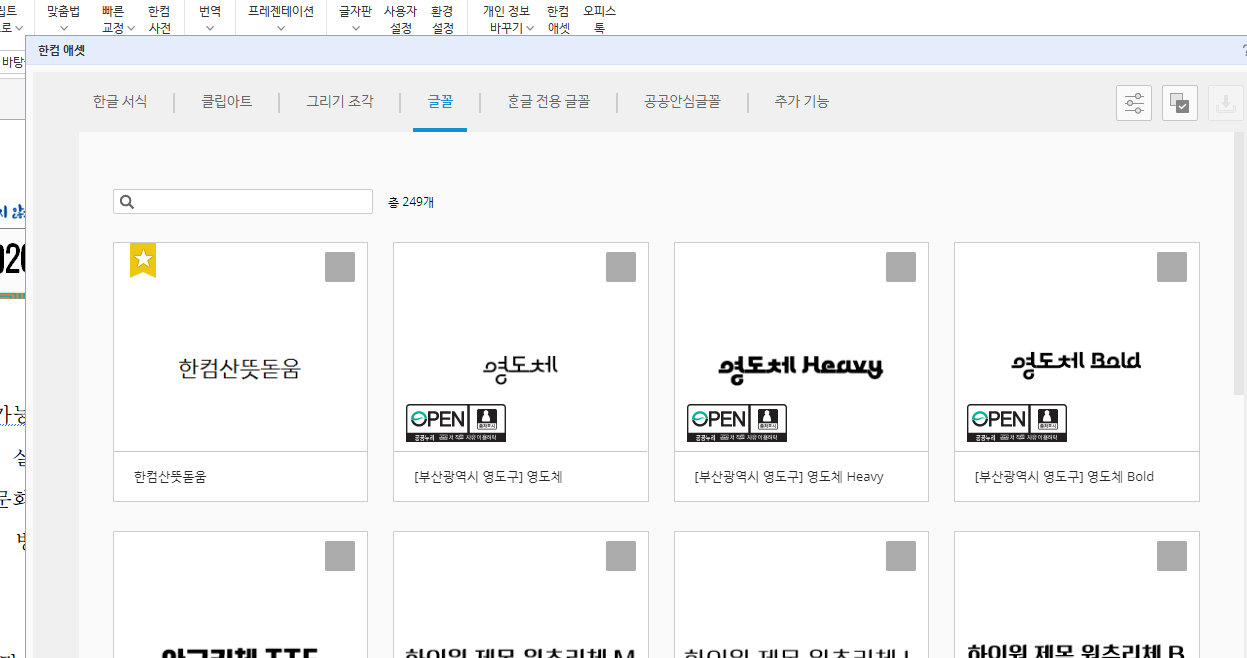Tick the checkbox on the 하이원 제목 원추리체 M card
Screen dimensions: 1247x658
point(621,556)
